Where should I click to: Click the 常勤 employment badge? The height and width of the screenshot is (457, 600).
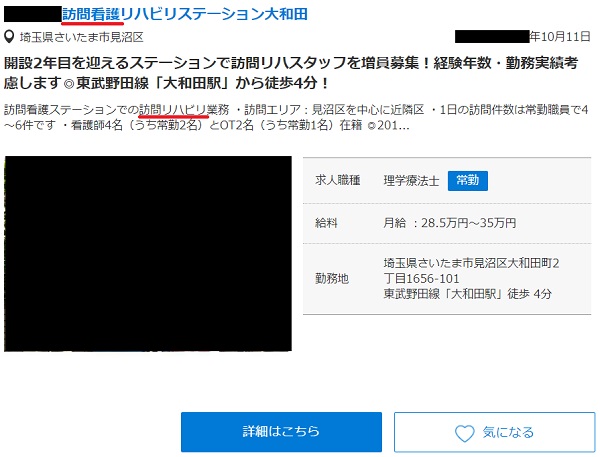[x=468, y=181]
